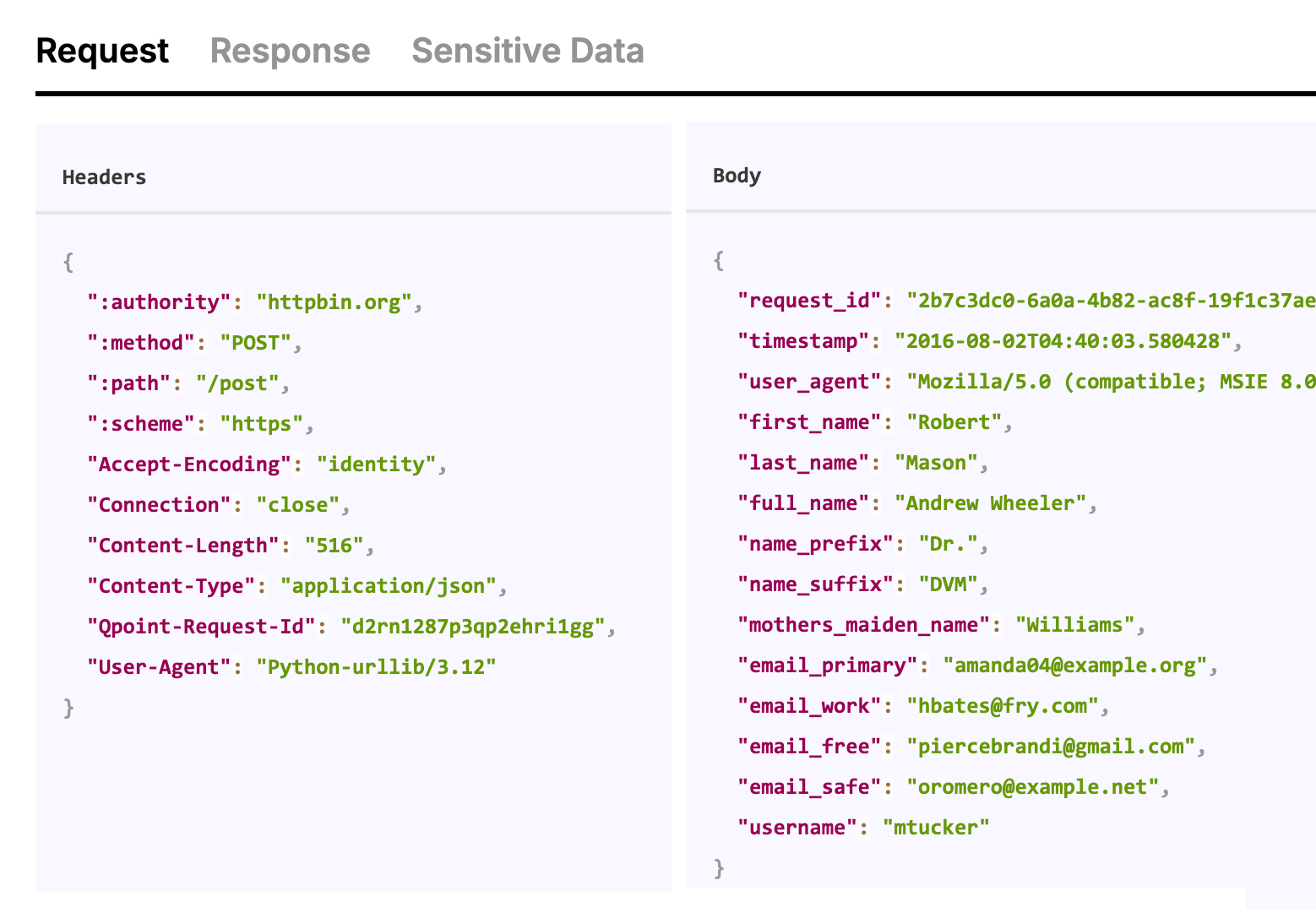Screen dimensions: 1316x918
Task: Click the Content-Type application/json value
Action: (389, 585)
